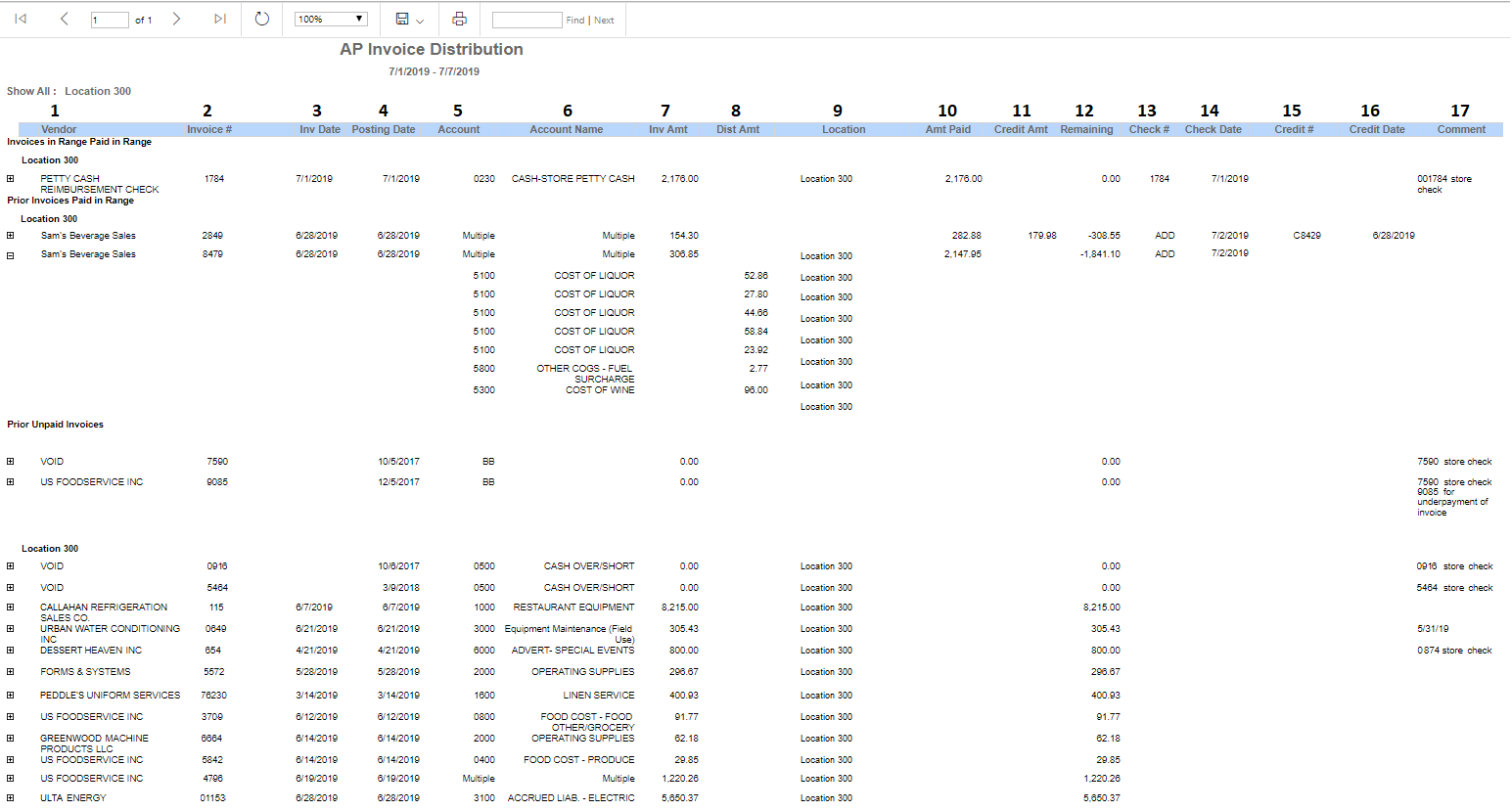Expand VOID invoice 0916 row
Viewport: 1512px width, 811px height.
tap(10, 566)
